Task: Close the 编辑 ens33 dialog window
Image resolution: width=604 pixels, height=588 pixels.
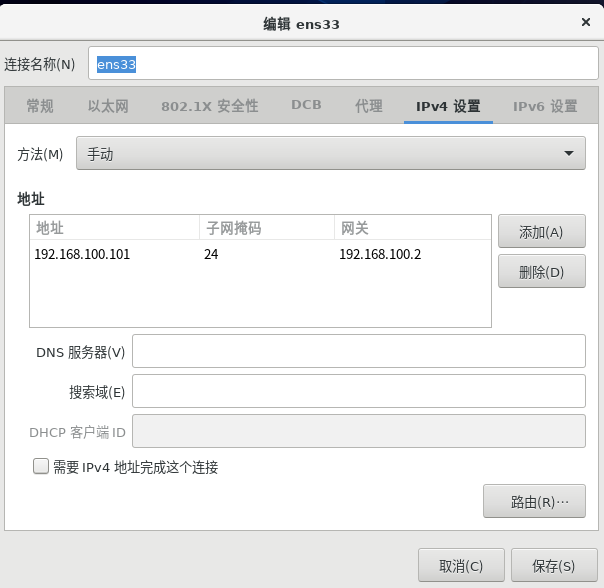Action: pyautogui.click(x=585, y=22)
